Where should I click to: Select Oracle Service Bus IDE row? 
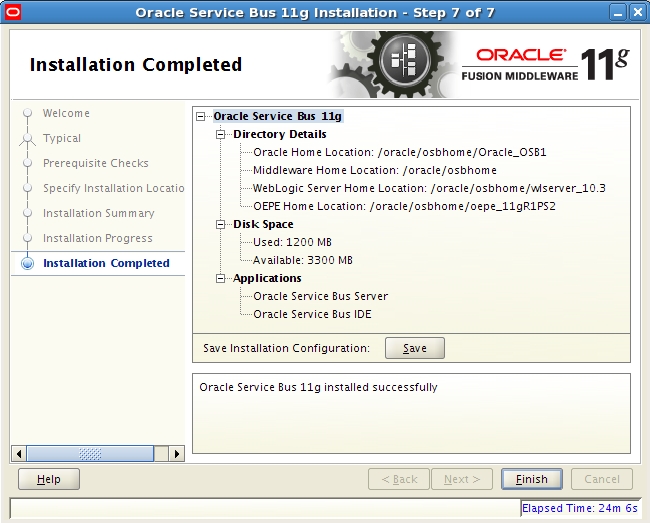pyautogui.click(x=312, y=314)
